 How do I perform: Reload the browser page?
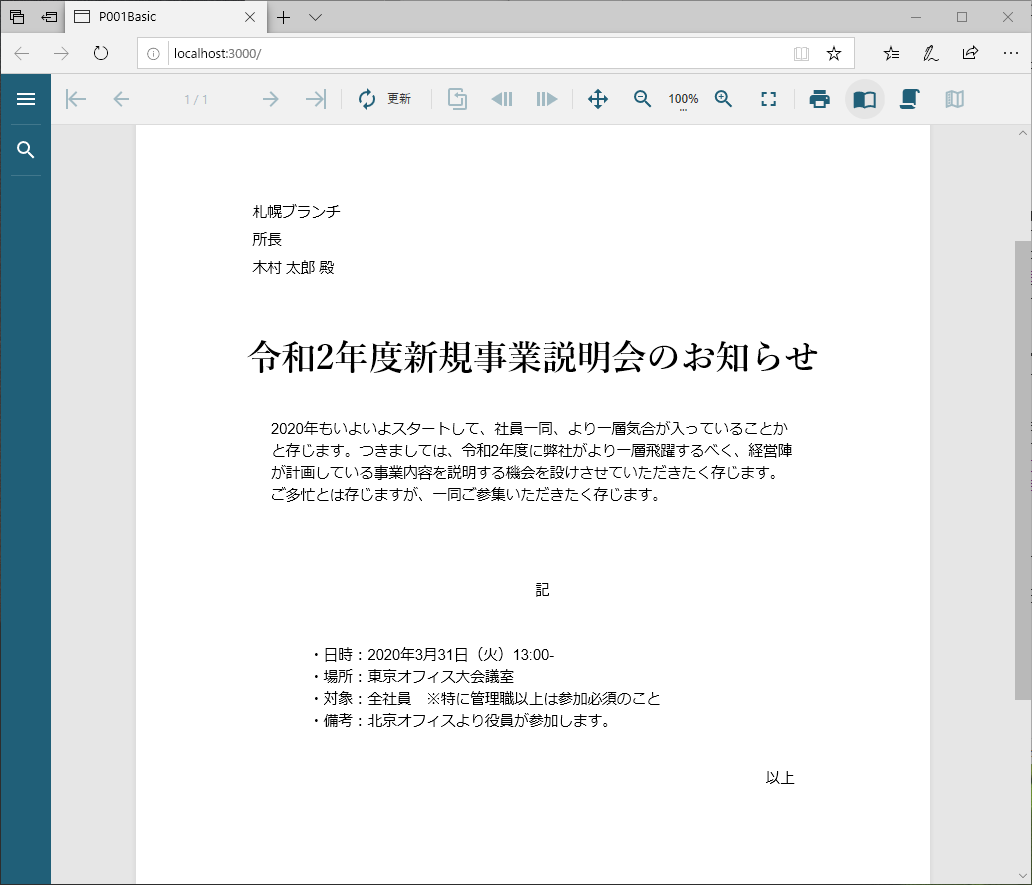[x=101, y=53]
